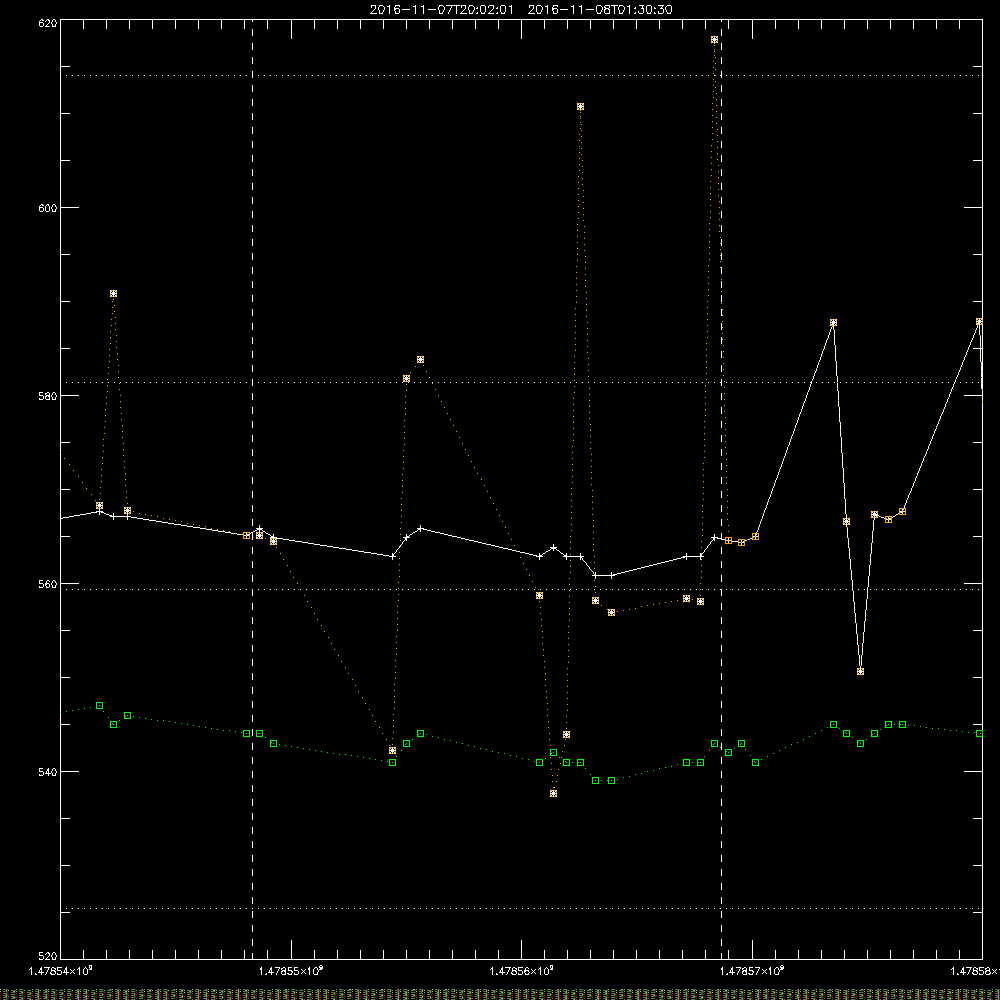Select the white-line dip marker near 550
The height and width of the screenshot is (1000, 1000).
pos(860,672)
